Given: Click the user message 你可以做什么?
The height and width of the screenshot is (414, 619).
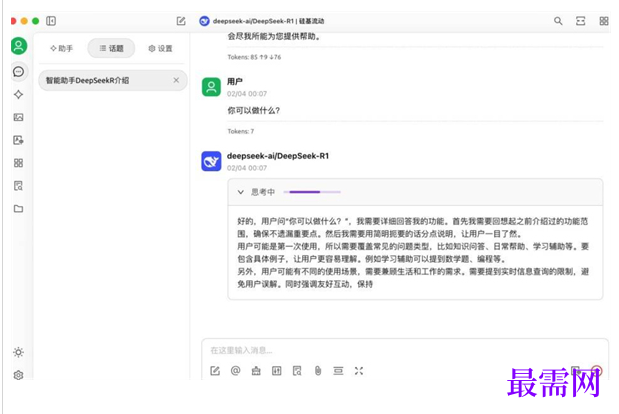Looking at the screenshot, I should point(253,111).
